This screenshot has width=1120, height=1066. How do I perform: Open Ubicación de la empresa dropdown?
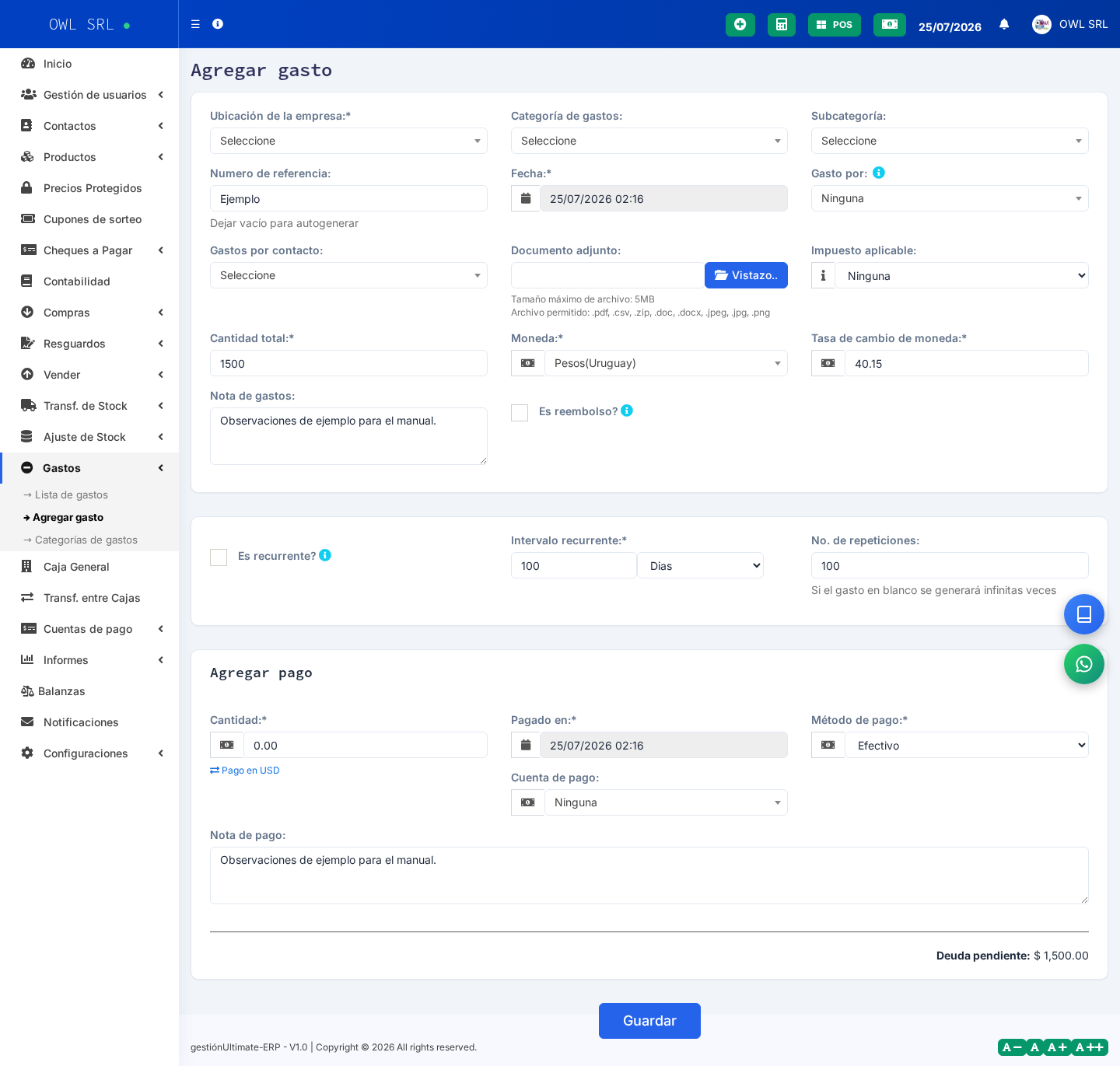[x=348, y=141]
